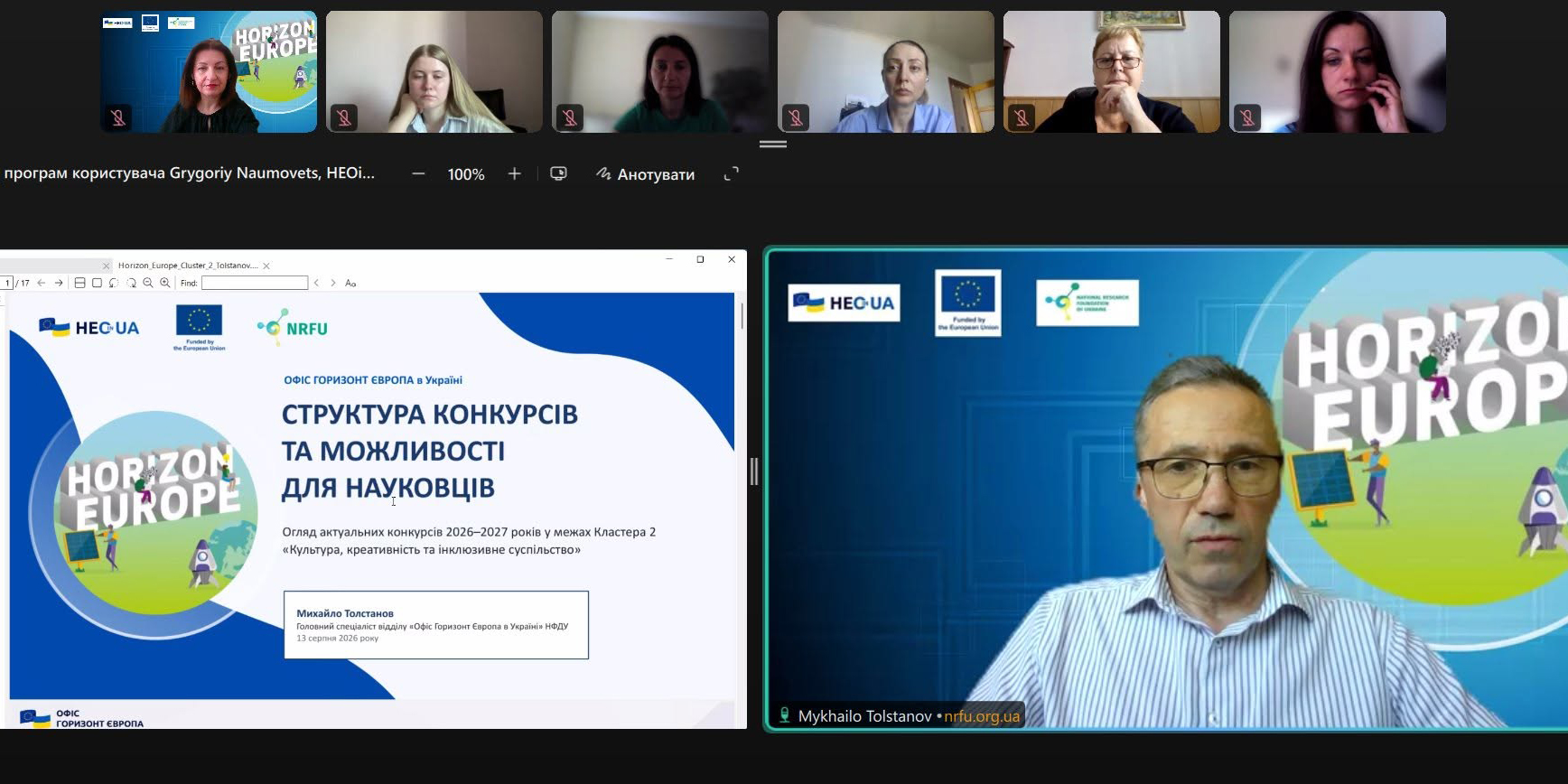Reset zoom at the 100% label

tap(466, 174)
